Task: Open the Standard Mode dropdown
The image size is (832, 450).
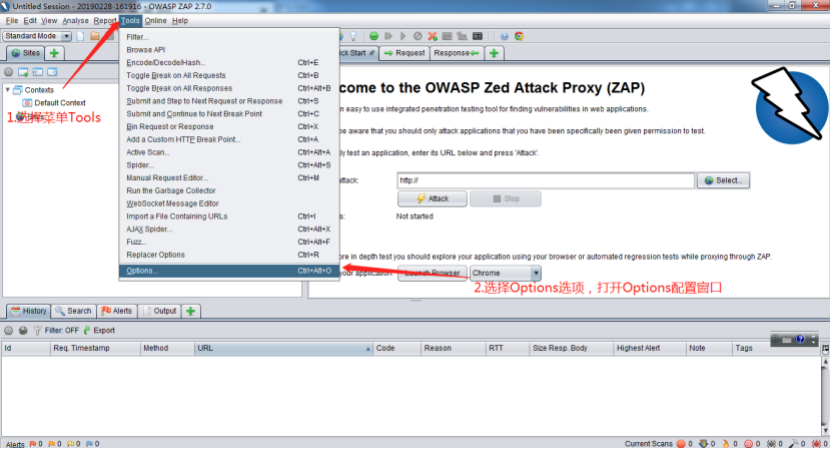Action: point(37,36)
